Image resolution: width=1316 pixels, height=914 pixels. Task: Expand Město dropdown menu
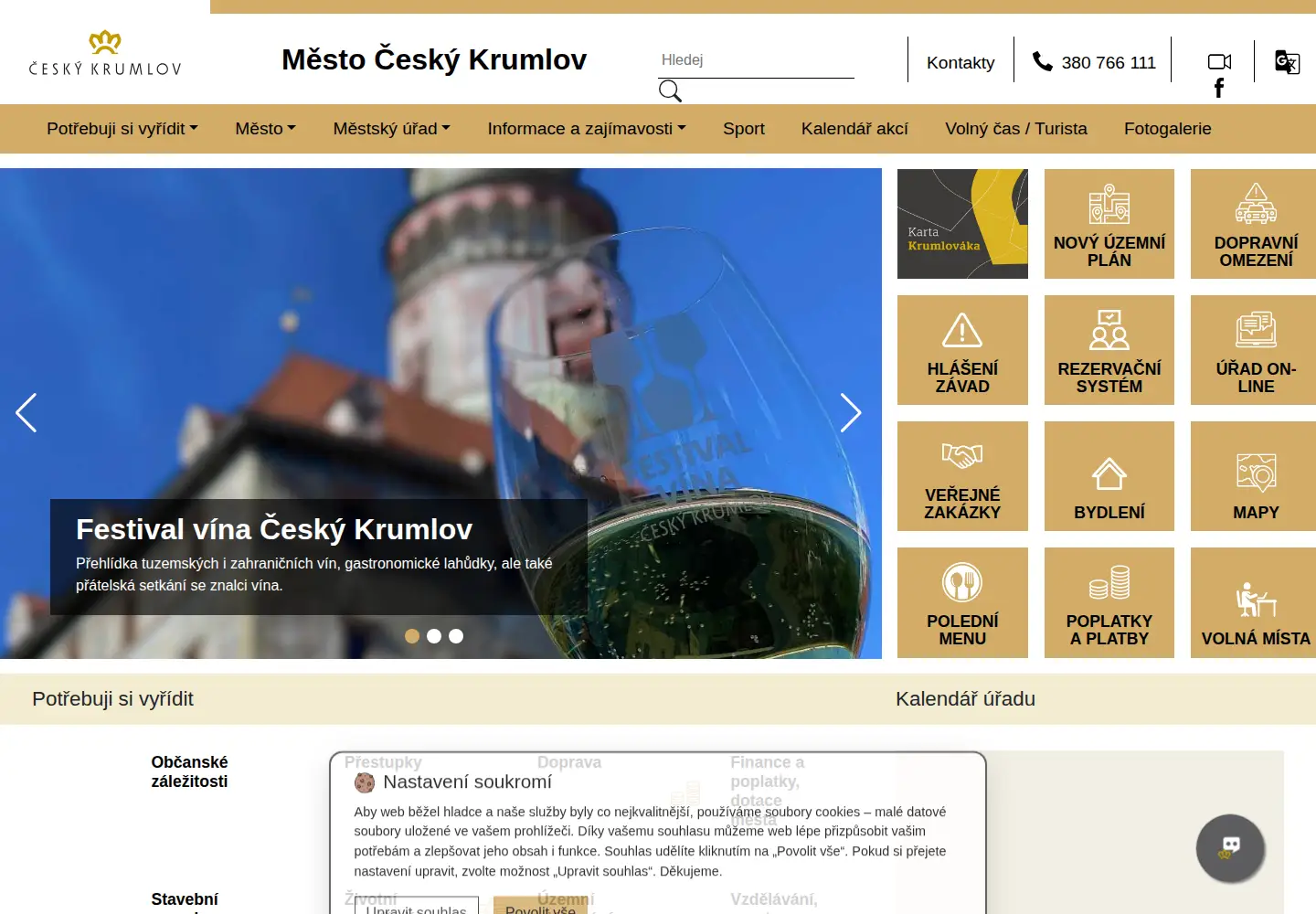(265, 129)
